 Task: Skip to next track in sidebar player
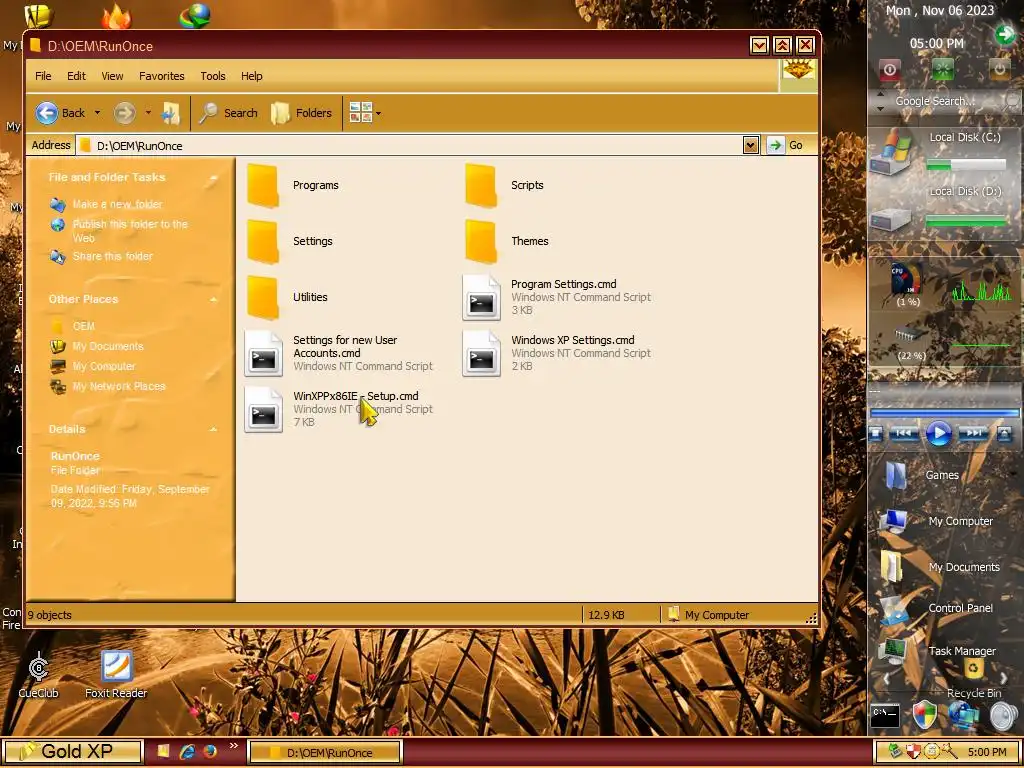tap(973, 434)
